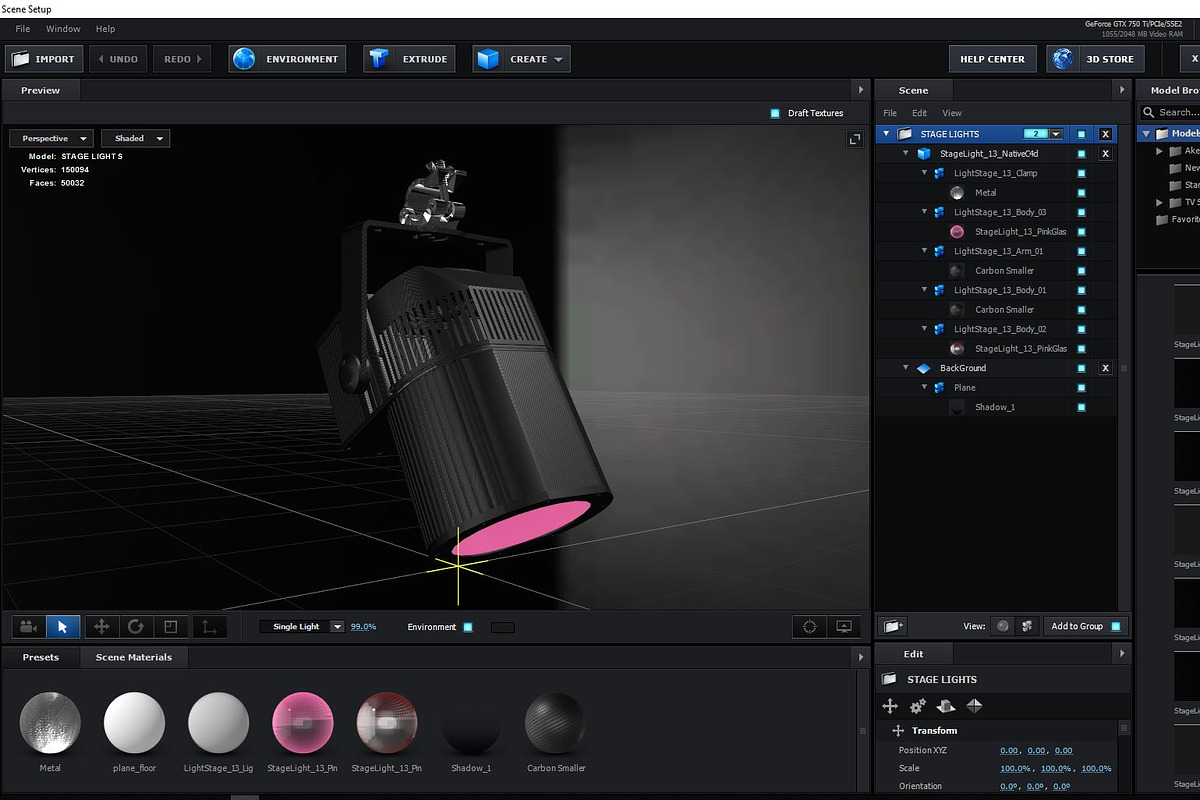Open the Shaded display mode dropdown
Screen dimensions: 1200x800
pos(135,138)
